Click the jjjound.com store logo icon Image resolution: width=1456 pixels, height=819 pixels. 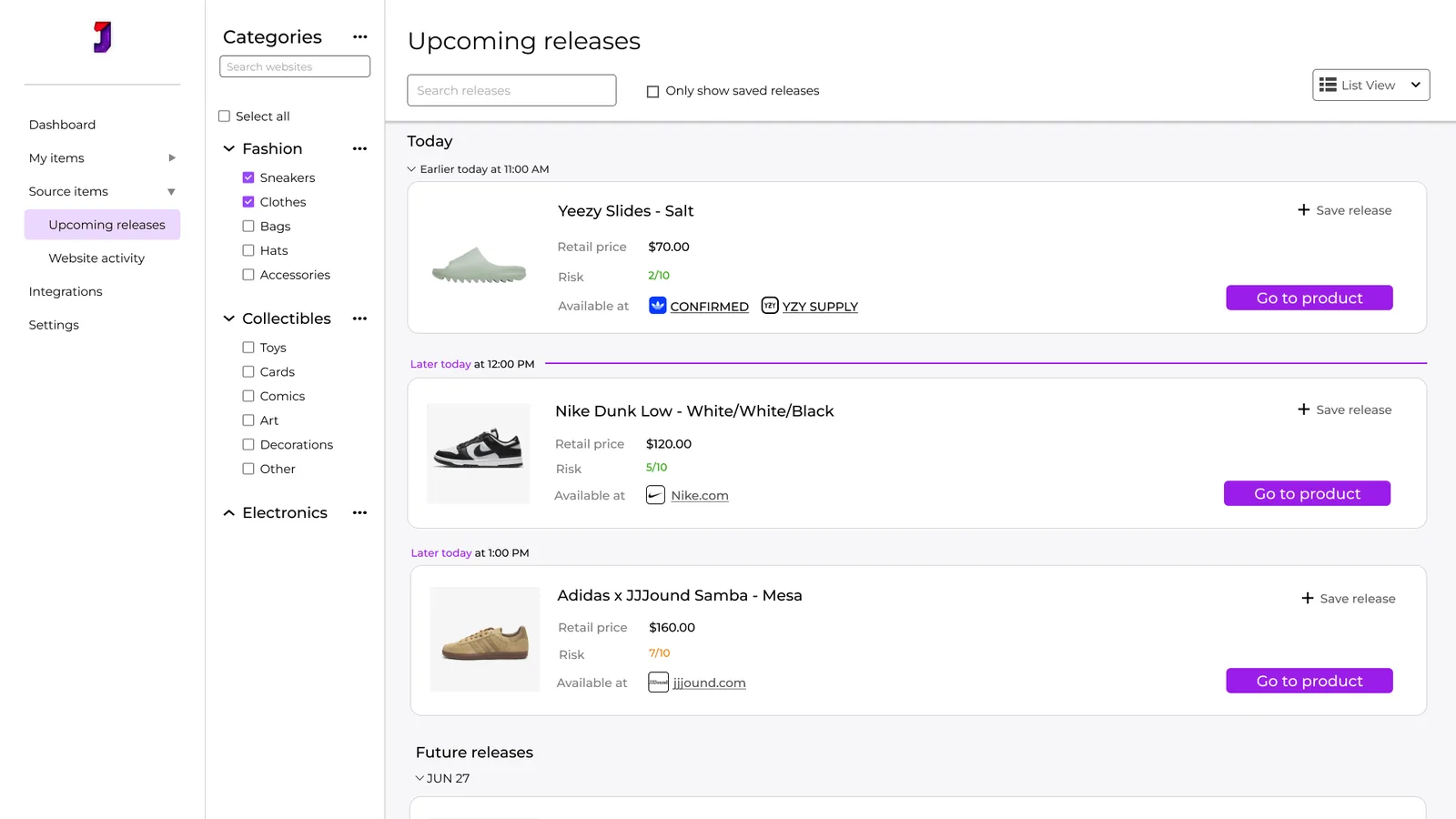pyautogui.click(x=658, y=682)
